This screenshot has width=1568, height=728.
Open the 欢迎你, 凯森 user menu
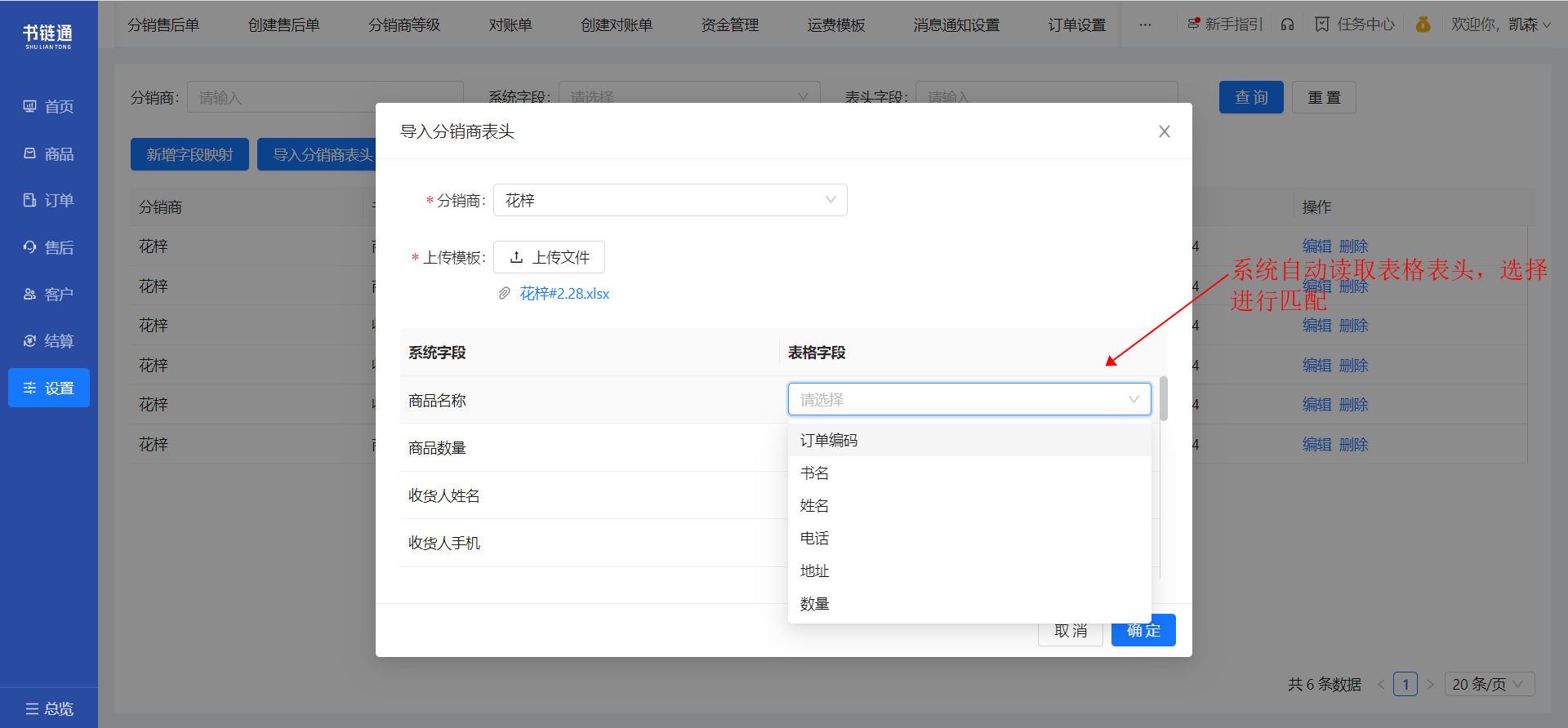(x=1501, y=24)
